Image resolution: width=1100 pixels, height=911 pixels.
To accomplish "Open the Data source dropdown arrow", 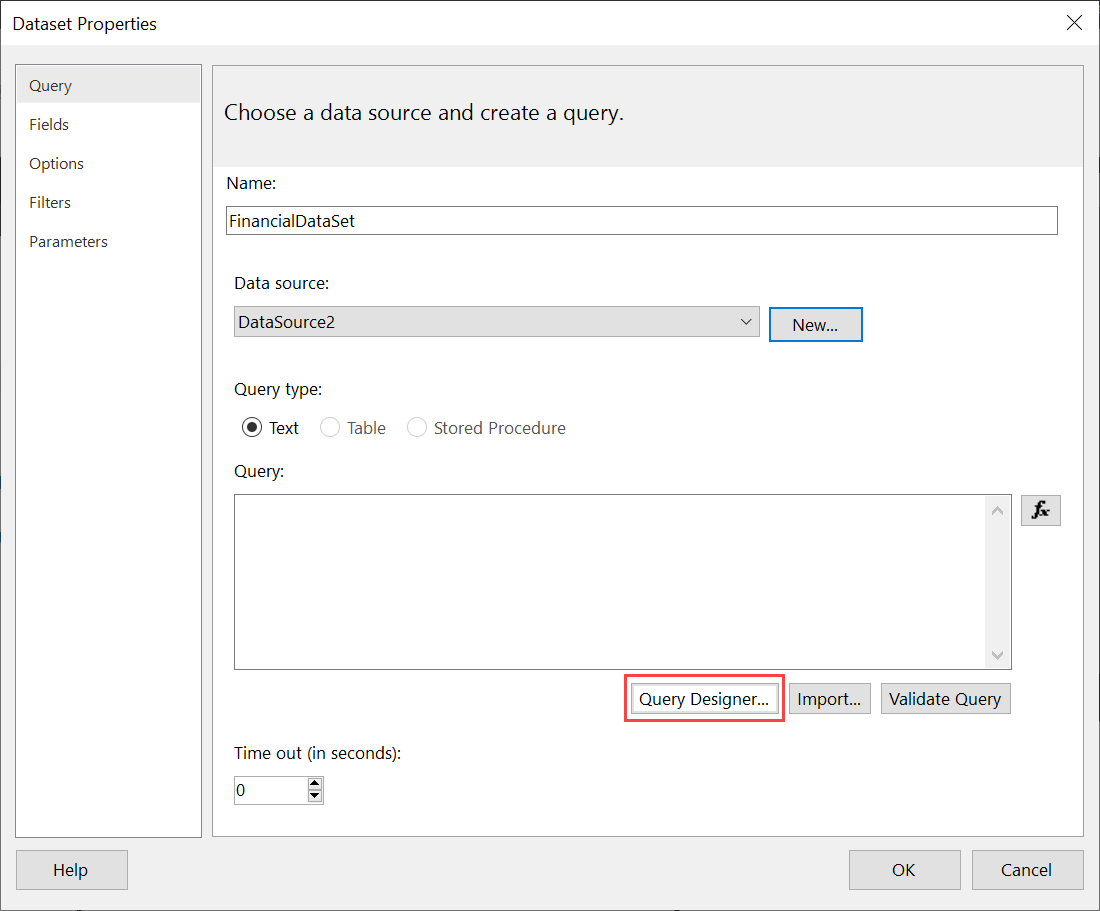I will (746, 321).
